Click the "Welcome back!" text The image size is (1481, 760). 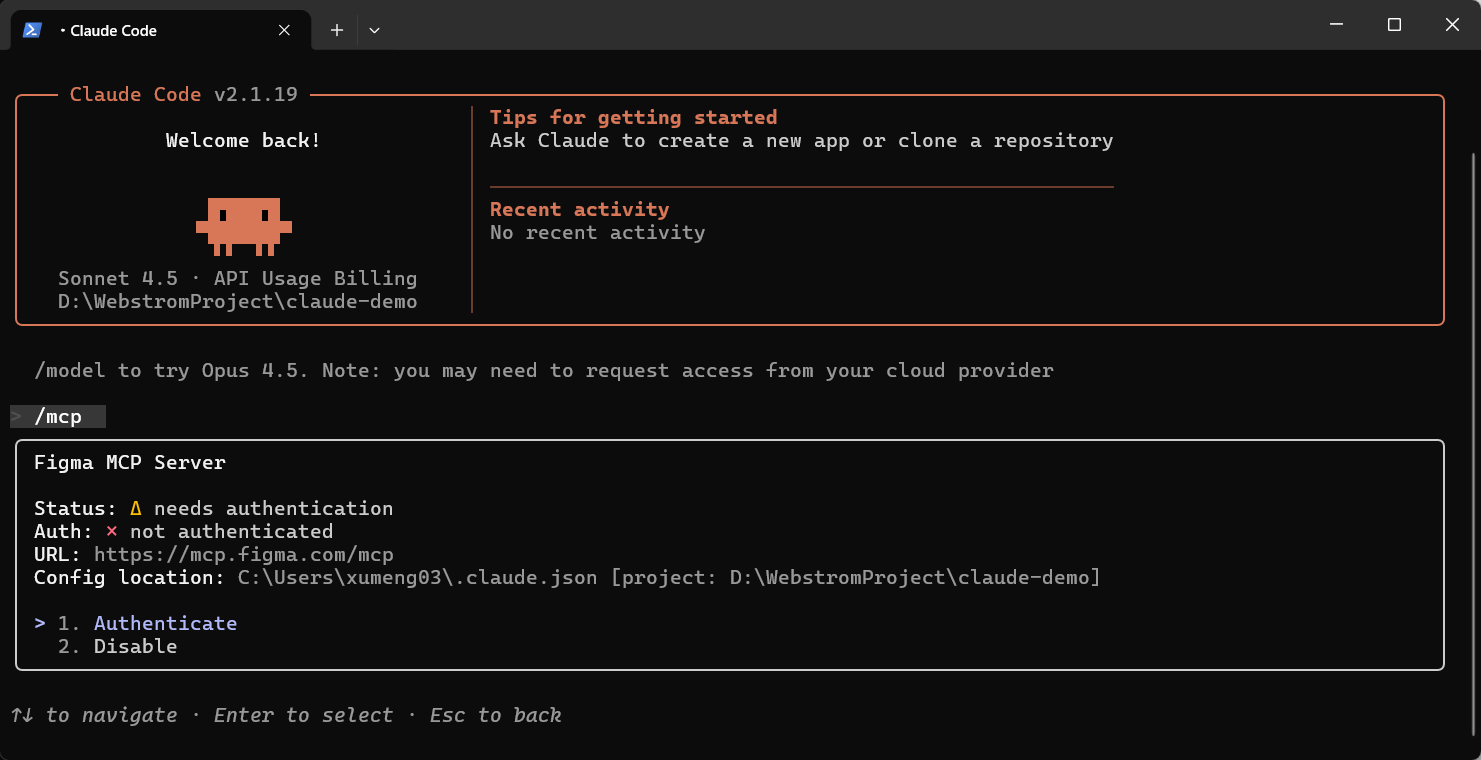tap(243, 140)
